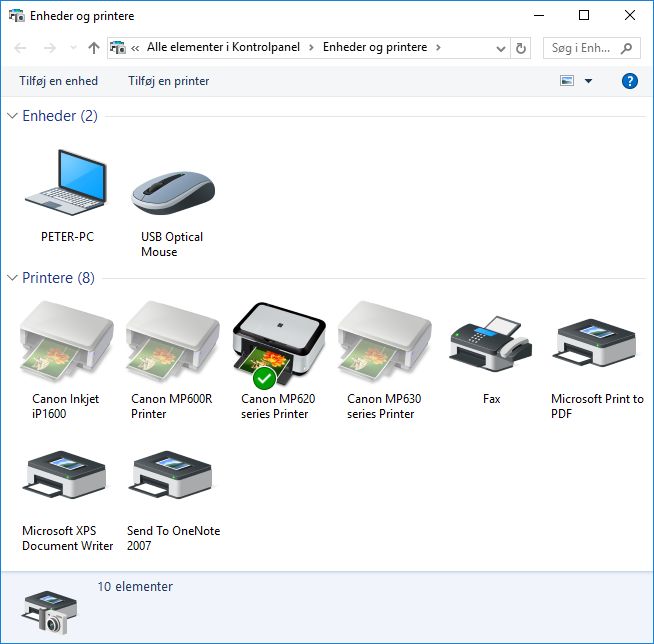This screenshot has height=644, width=654.
Task: Open the blue help question mark
Action: 629,81
